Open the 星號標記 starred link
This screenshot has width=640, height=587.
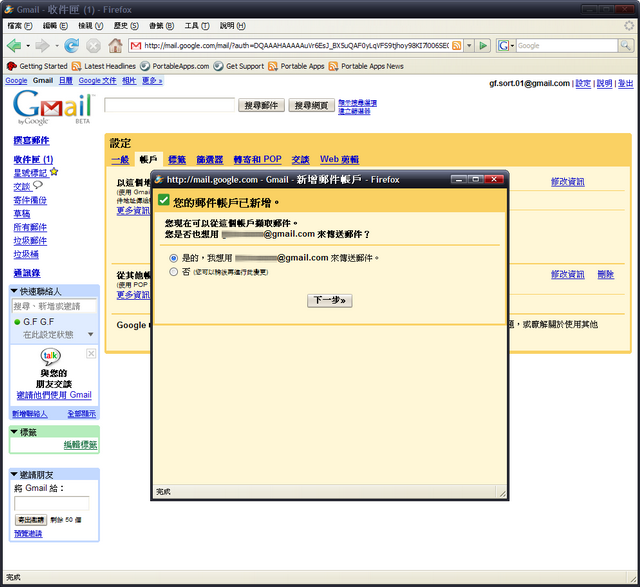[x=31, y=173]
